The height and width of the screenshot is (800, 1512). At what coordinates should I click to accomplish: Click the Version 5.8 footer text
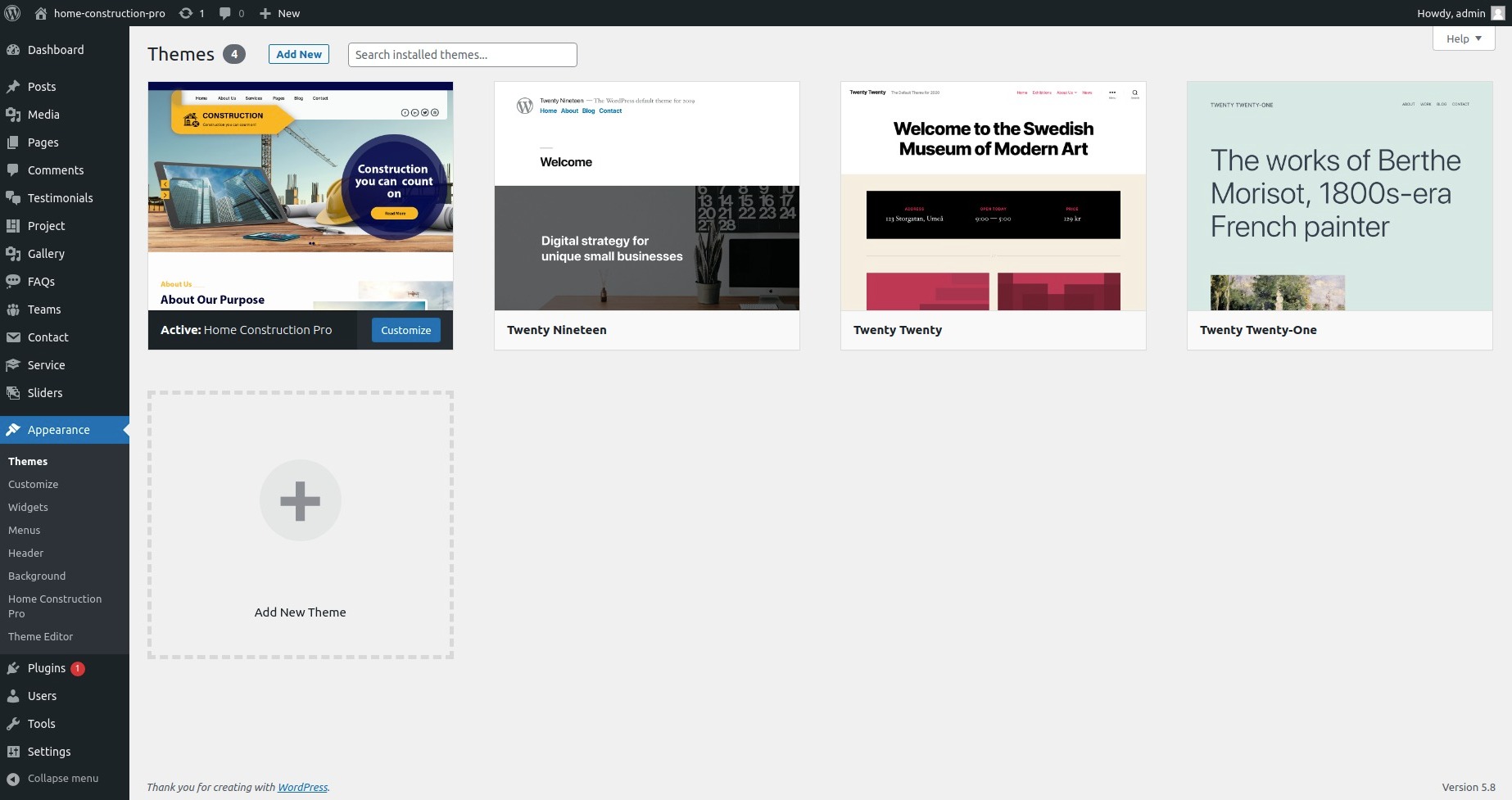click(1469, 788)
